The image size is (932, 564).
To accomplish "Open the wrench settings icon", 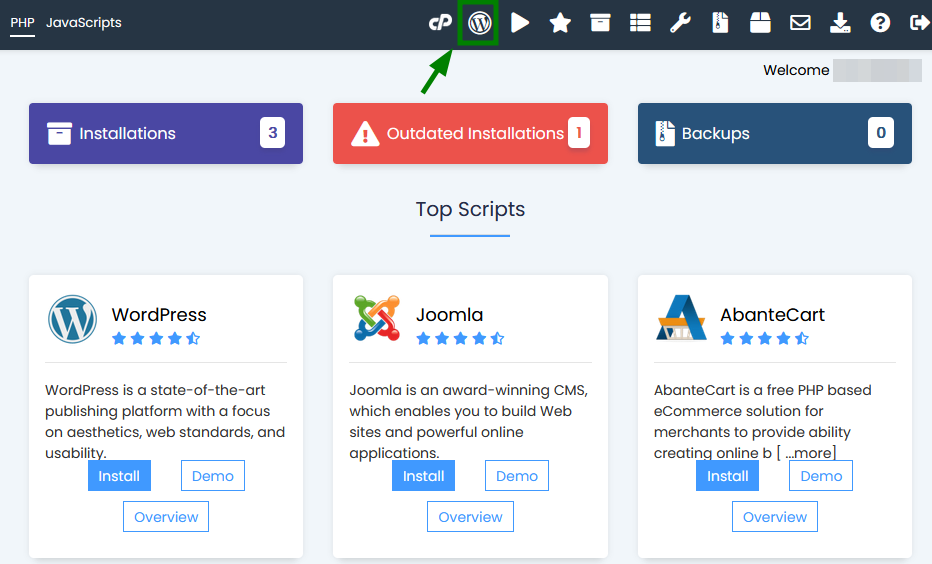I will pyautogui.click(x=680, y=23).
